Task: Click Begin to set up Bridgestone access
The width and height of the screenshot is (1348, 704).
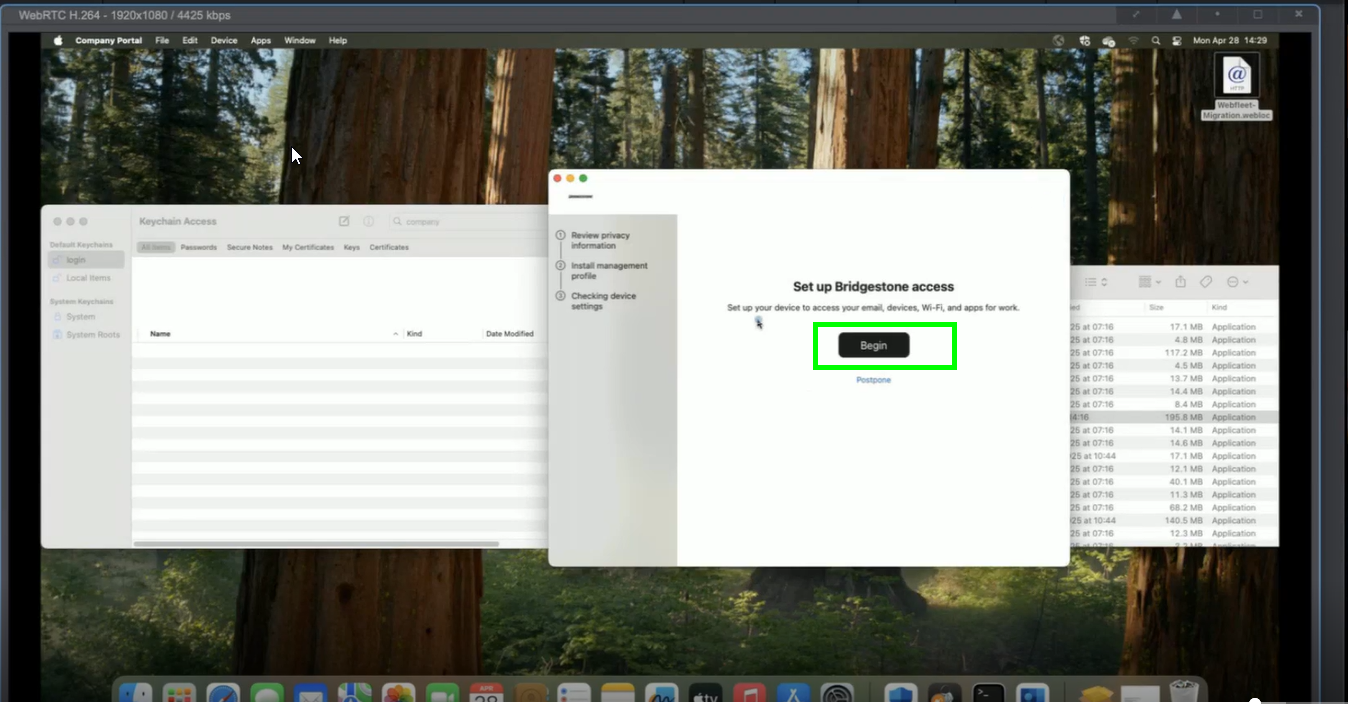Action: 874,345
